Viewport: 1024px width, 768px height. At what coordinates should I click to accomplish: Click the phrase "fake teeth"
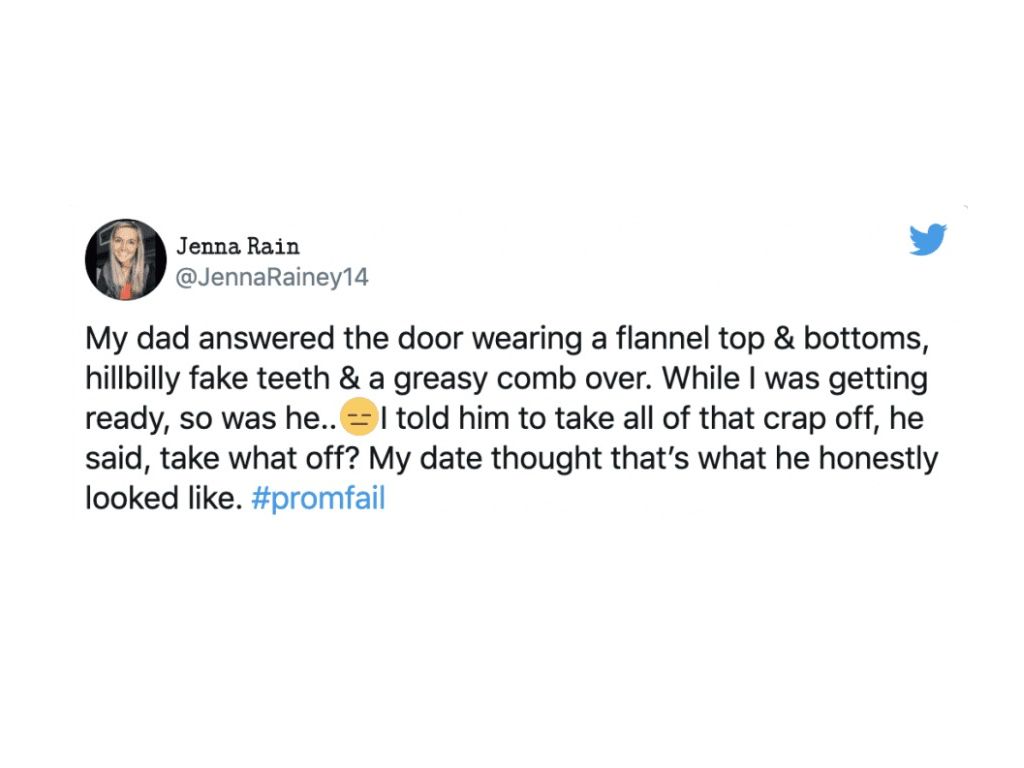(x=271, y=379)
